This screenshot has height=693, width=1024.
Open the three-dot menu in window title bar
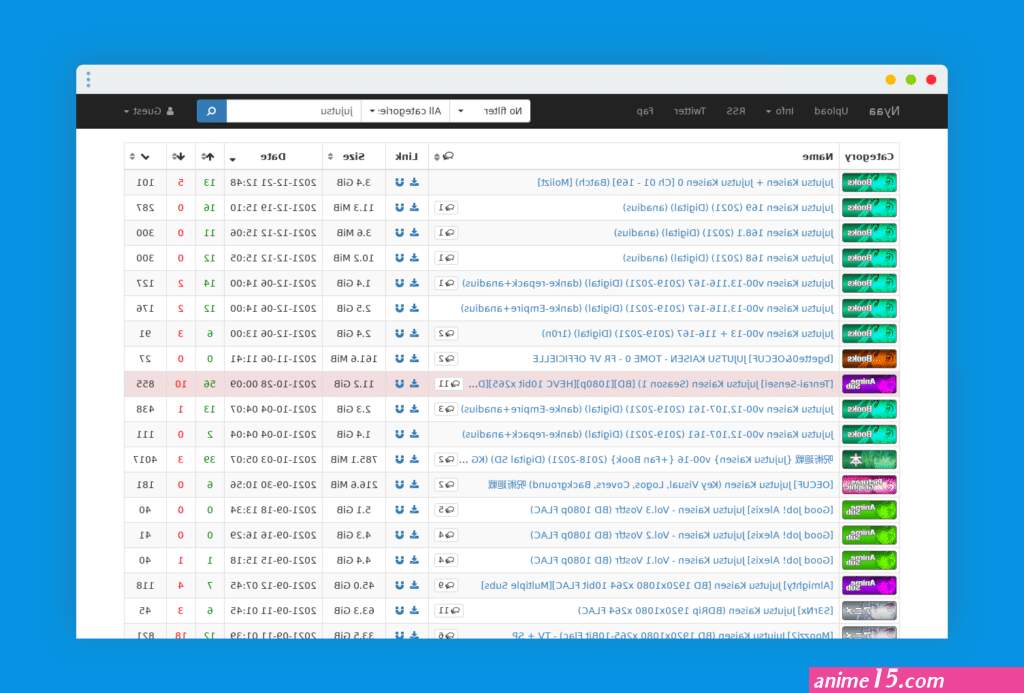click(x=88, y=80)
